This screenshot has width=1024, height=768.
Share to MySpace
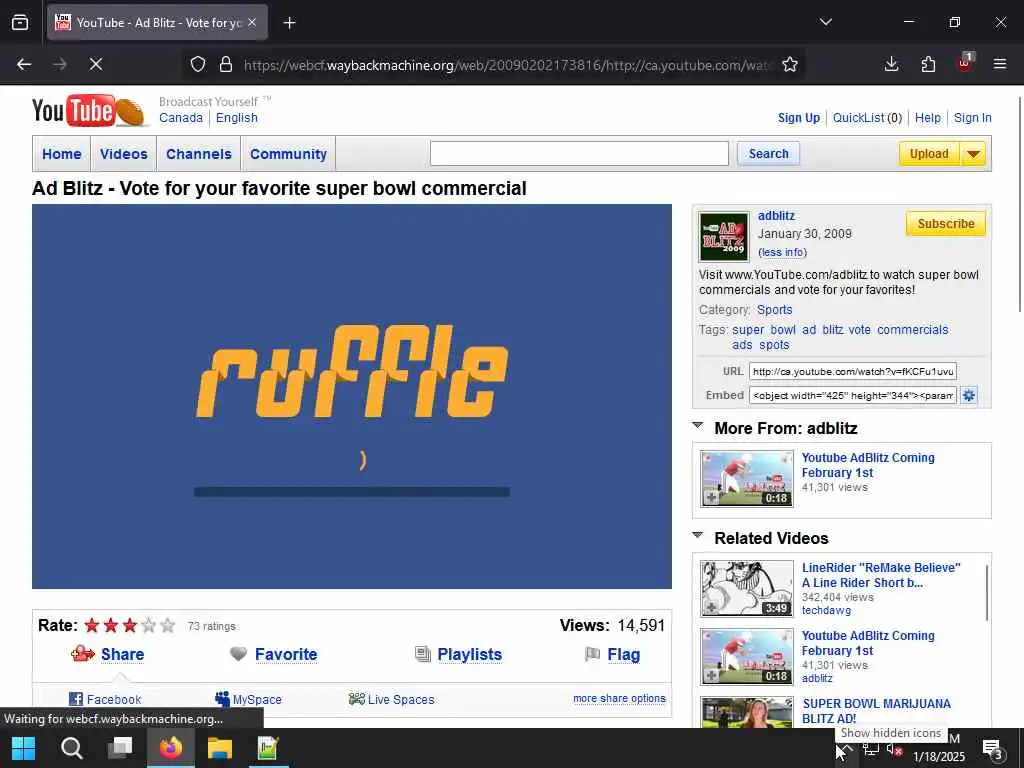pos(248,699)
